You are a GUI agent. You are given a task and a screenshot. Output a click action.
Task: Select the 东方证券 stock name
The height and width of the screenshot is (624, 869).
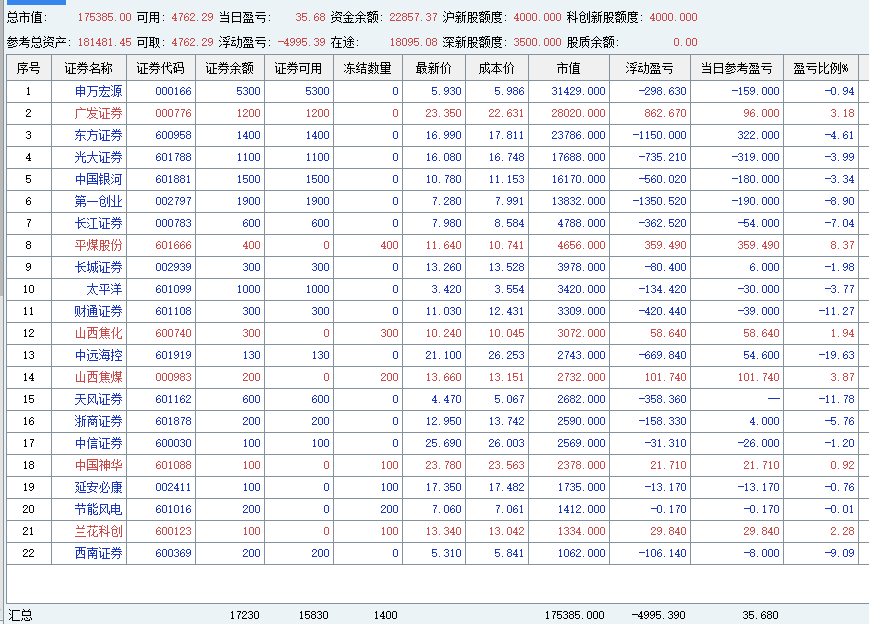coord(99,135)
